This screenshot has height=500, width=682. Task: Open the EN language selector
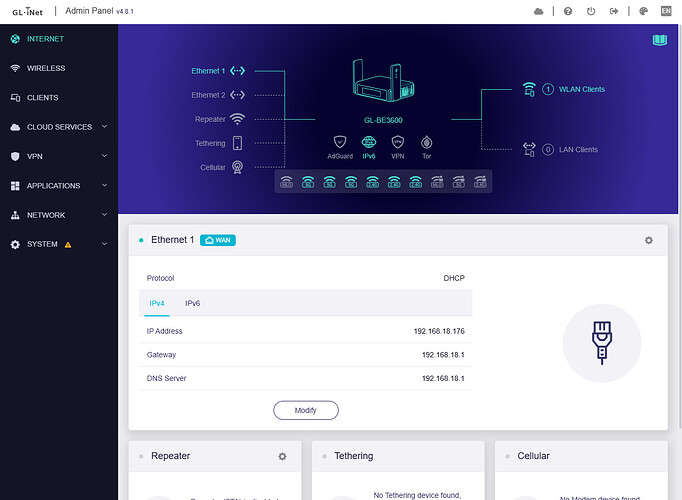point(666,11)
